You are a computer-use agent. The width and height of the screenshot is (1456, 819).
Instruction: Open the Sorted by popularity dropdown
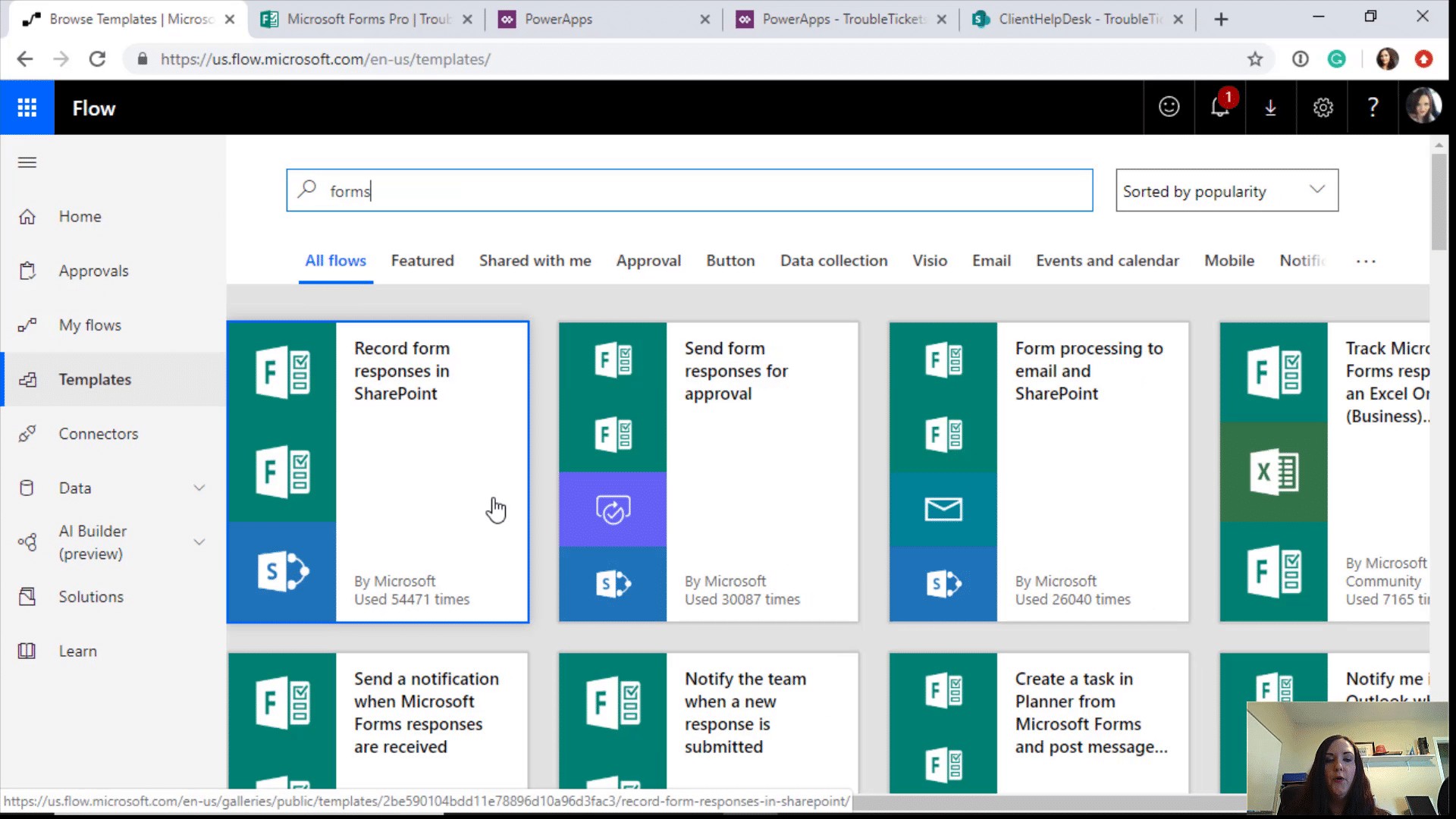coord(1226,190)
